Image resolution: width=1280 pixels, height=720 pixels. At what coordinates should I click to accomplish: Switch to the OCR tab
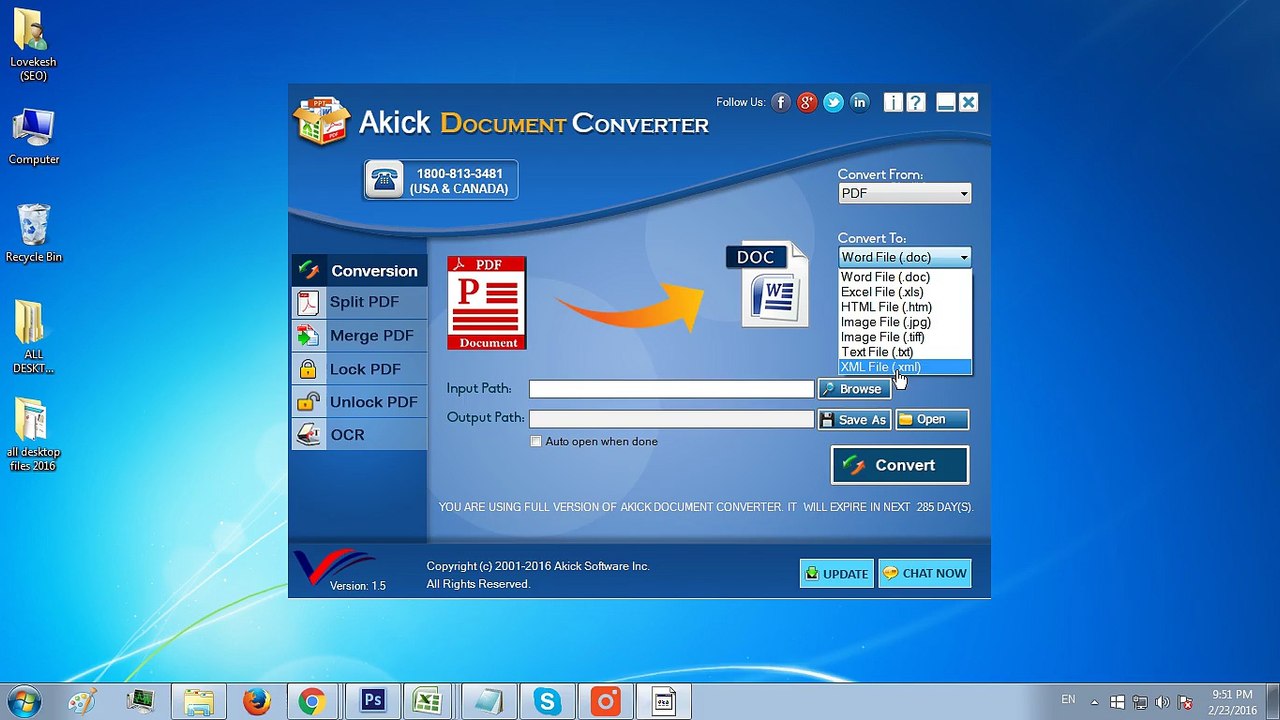coord(359,435)
